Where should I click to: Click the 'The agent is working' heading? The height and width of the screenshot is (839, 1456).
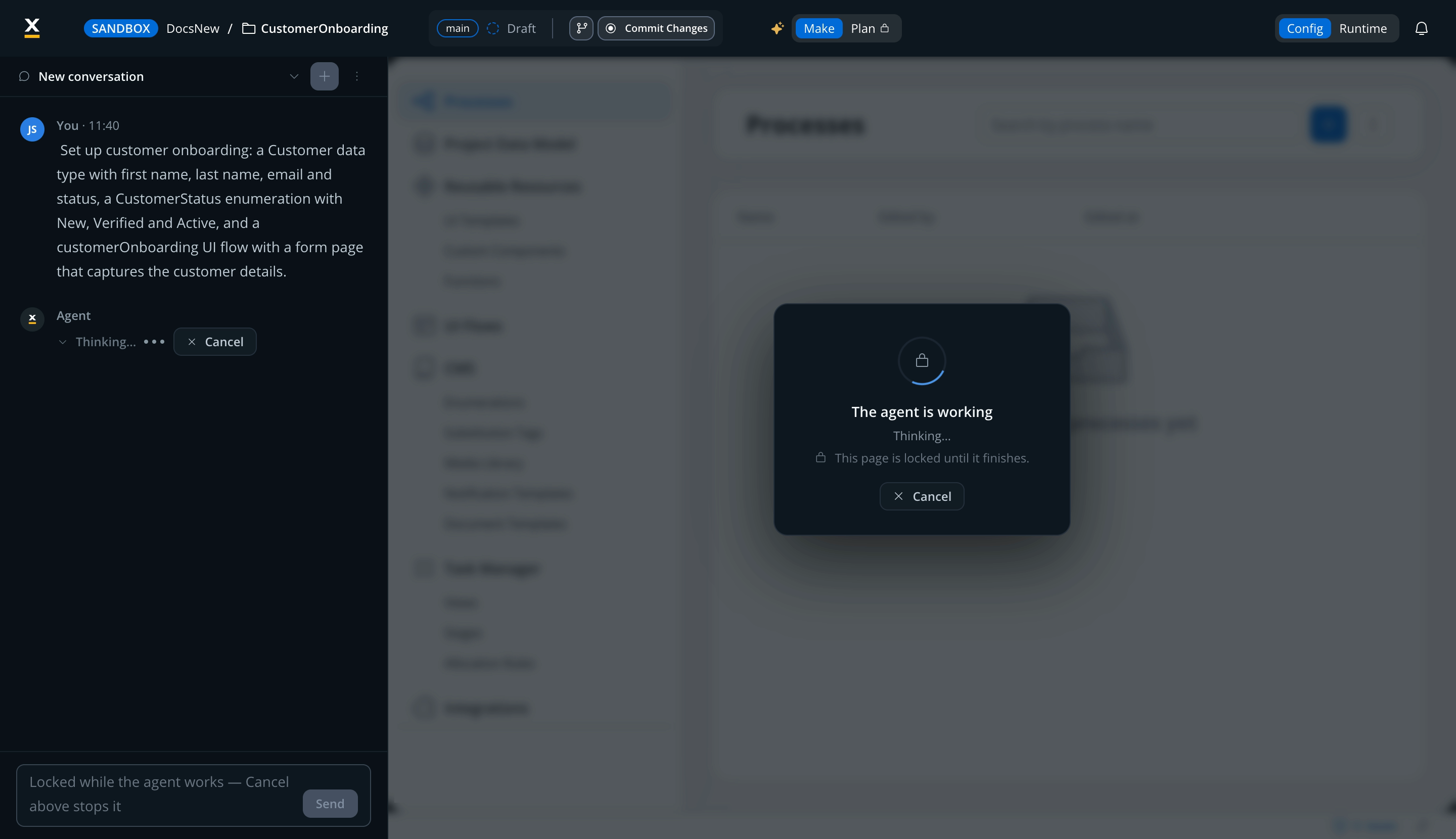922,411
